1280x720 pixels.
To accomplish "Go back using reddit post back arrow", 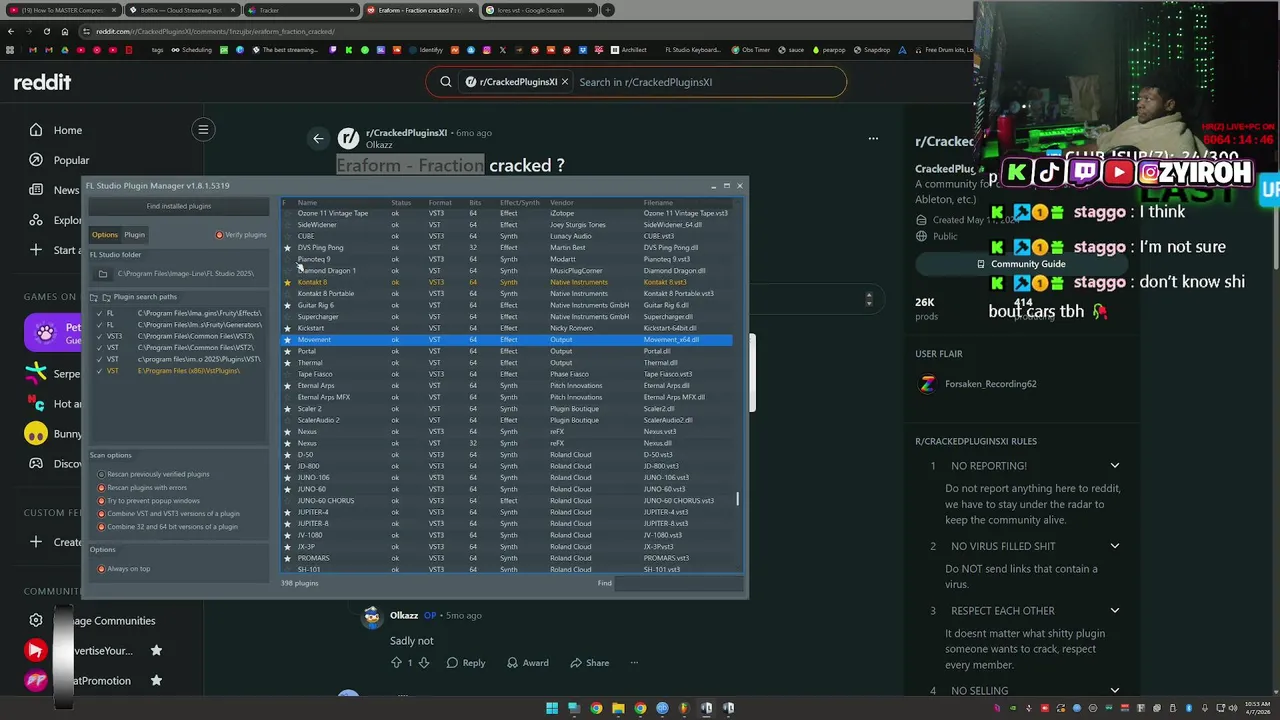I will (318, 139).
